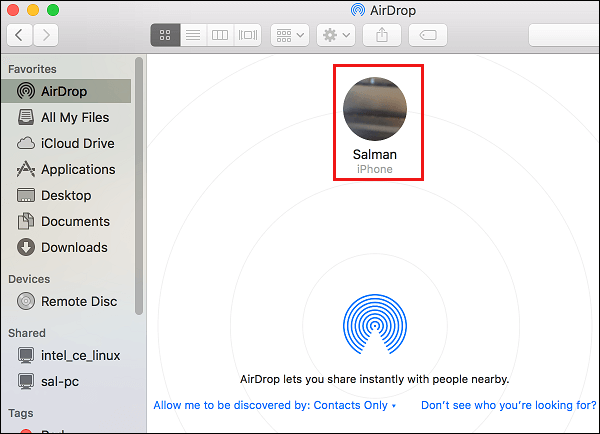Image resolution: width=600 pixels, height=434 pixels.
Task: Switch to icon view
Action: [165, 35]
